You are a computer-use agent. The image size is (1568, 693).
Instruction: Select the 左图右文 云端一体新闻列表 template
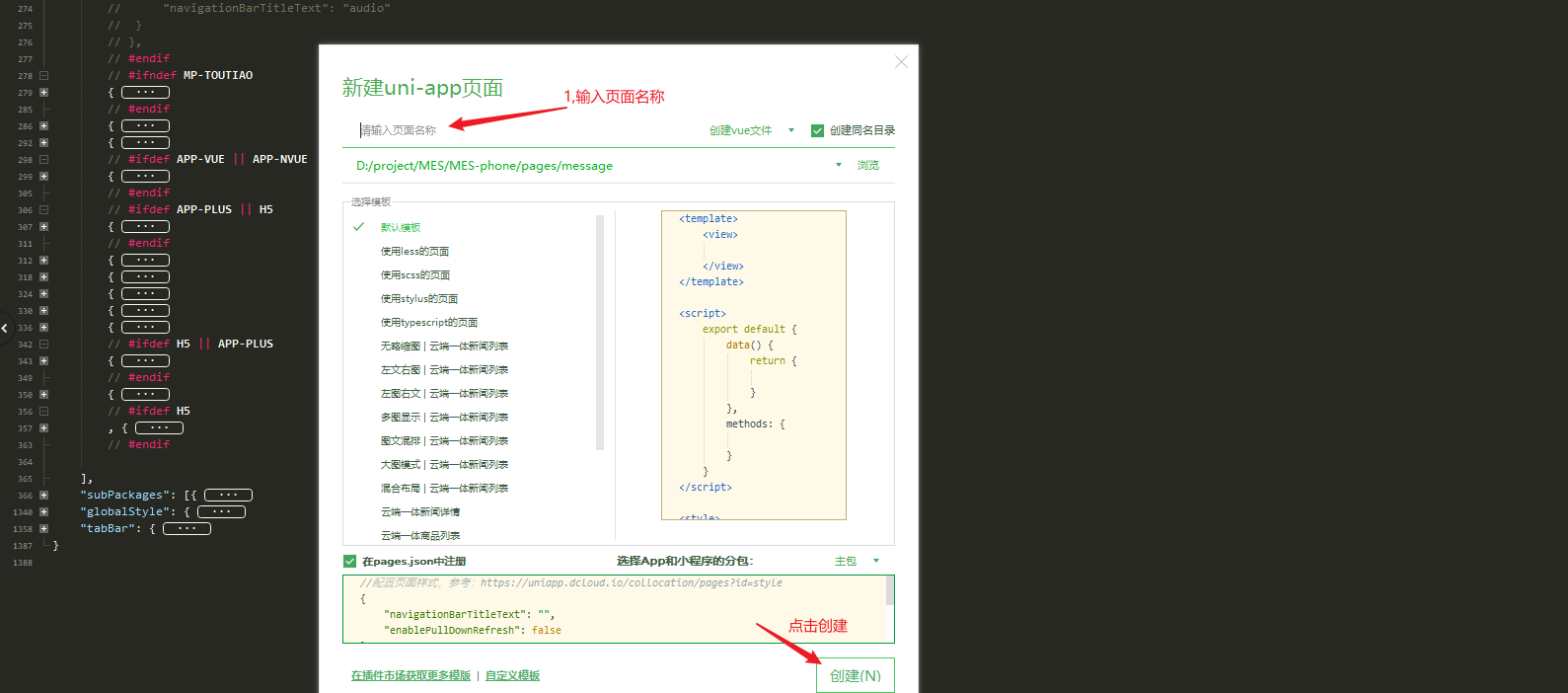(x=445, y=393)
